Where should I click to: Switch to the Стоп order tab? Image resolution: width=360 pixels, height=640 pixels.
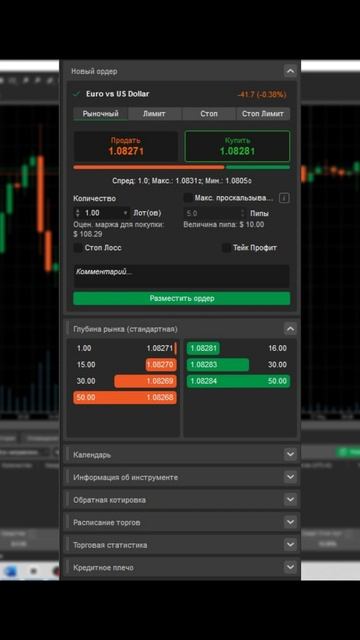(x=209, y=114)
